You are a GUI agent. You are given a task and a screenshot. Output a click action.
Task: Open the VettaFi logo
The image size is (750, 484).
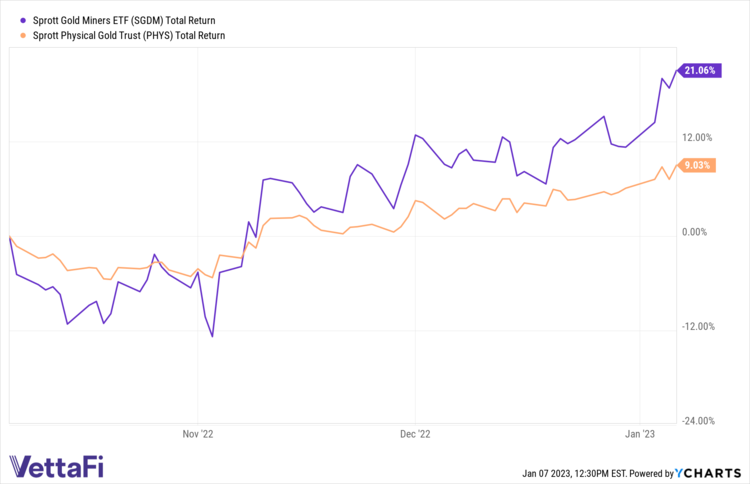(56, 466)
